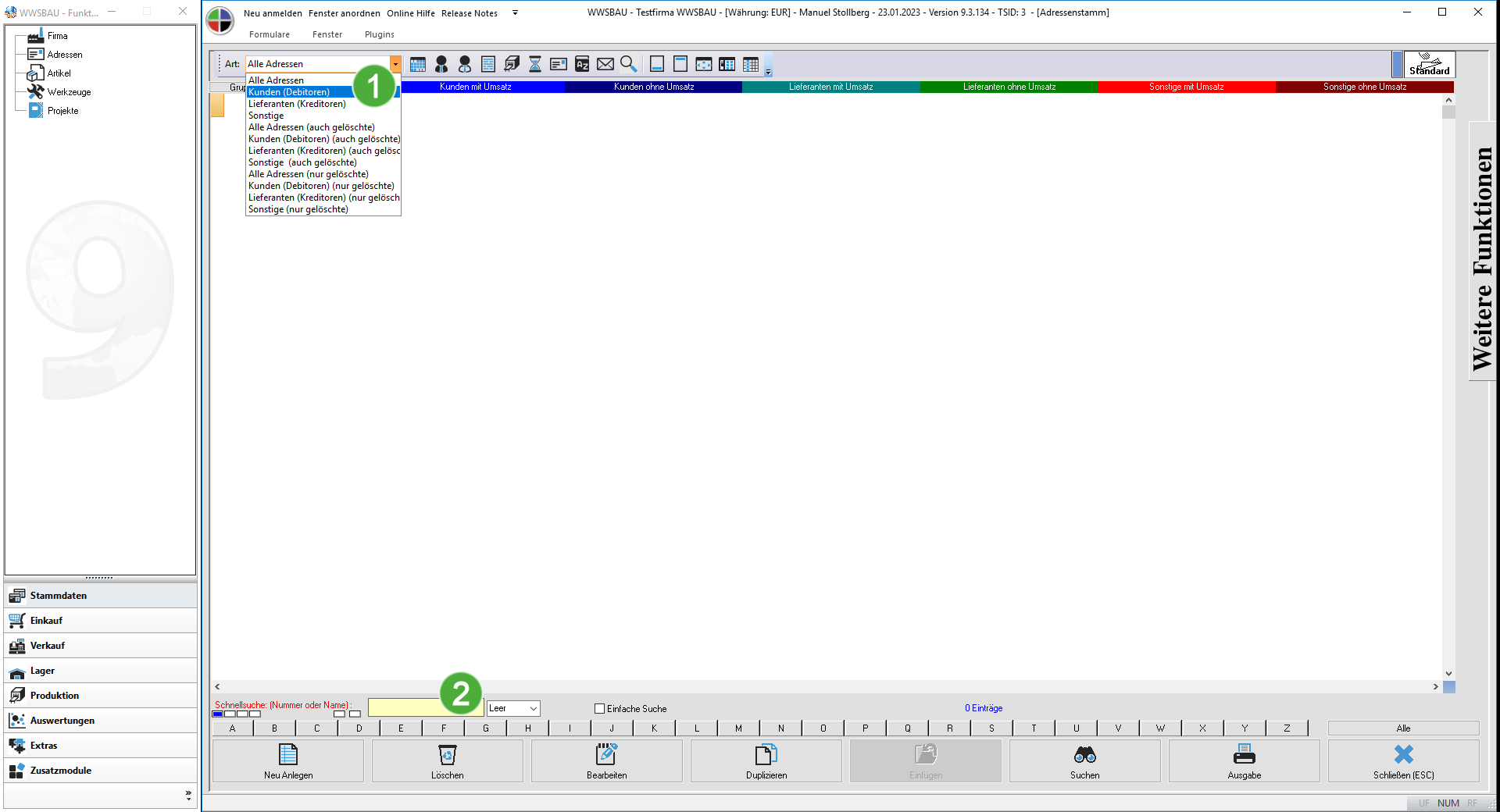Image resolution: width=1500 pixels, height=812 pixels.
Task: Select Sonstige from the Art list
Action: [323, 116]
